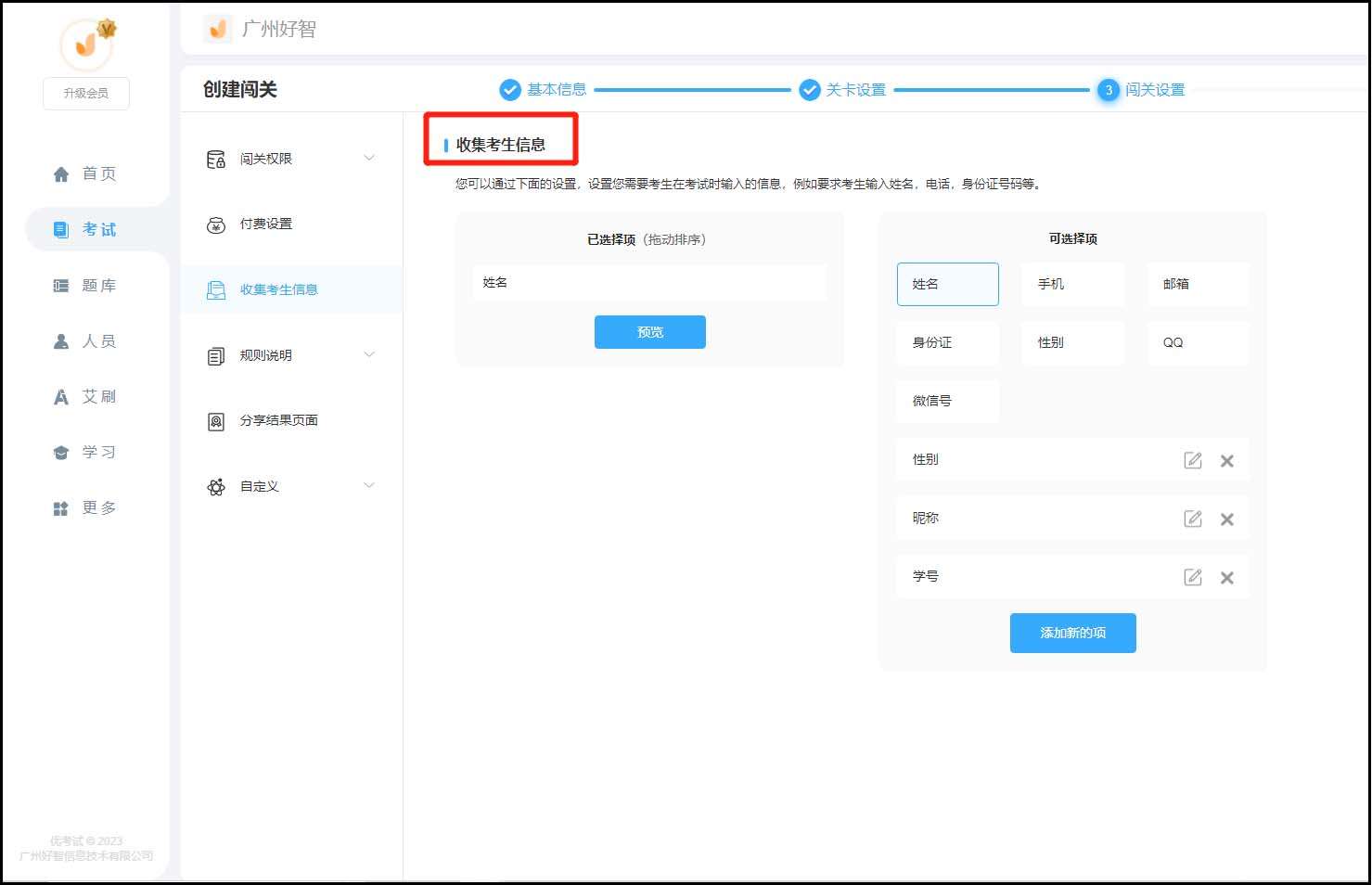
Task: Open 更多 grid icon menu
Action: point(61,508)
